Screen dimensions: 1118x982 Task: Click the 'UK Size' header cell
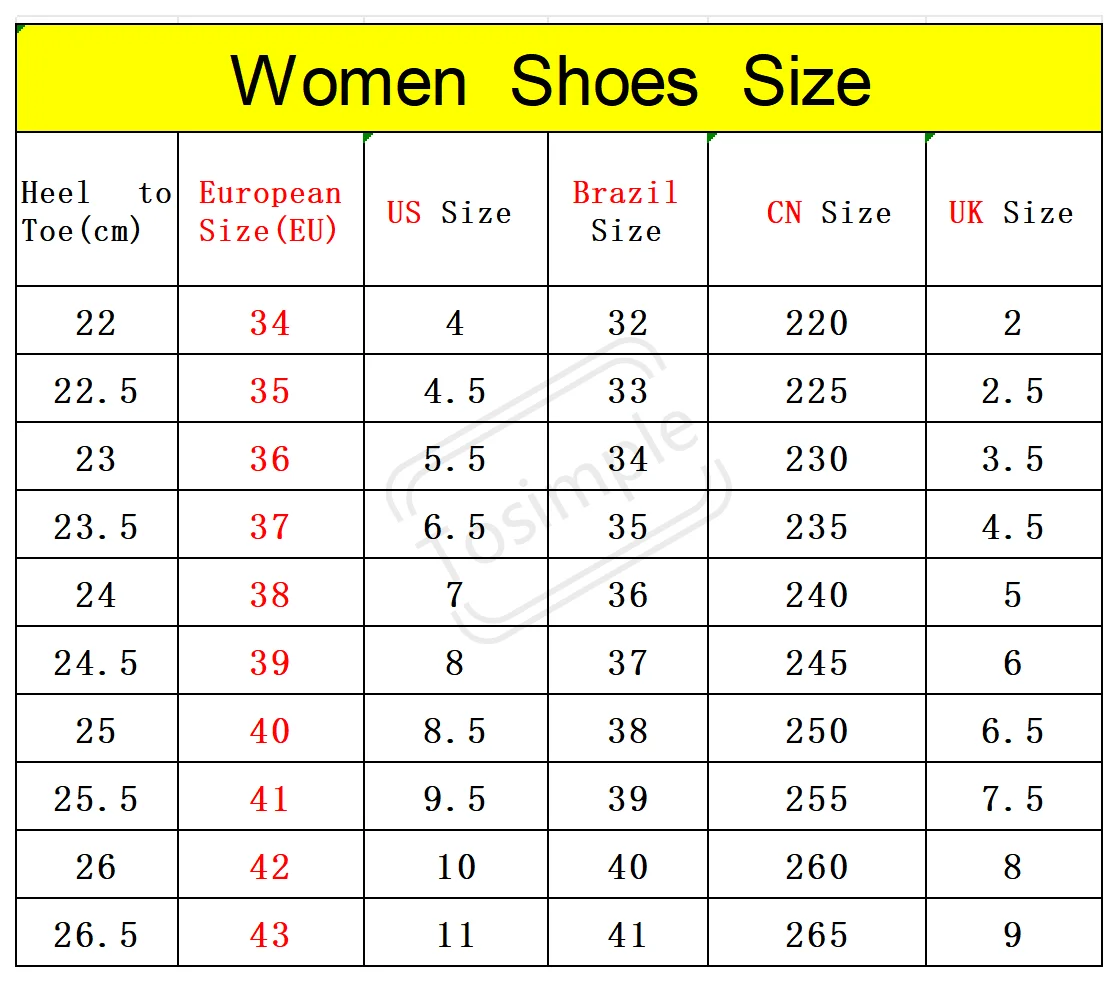point(1011,212)
